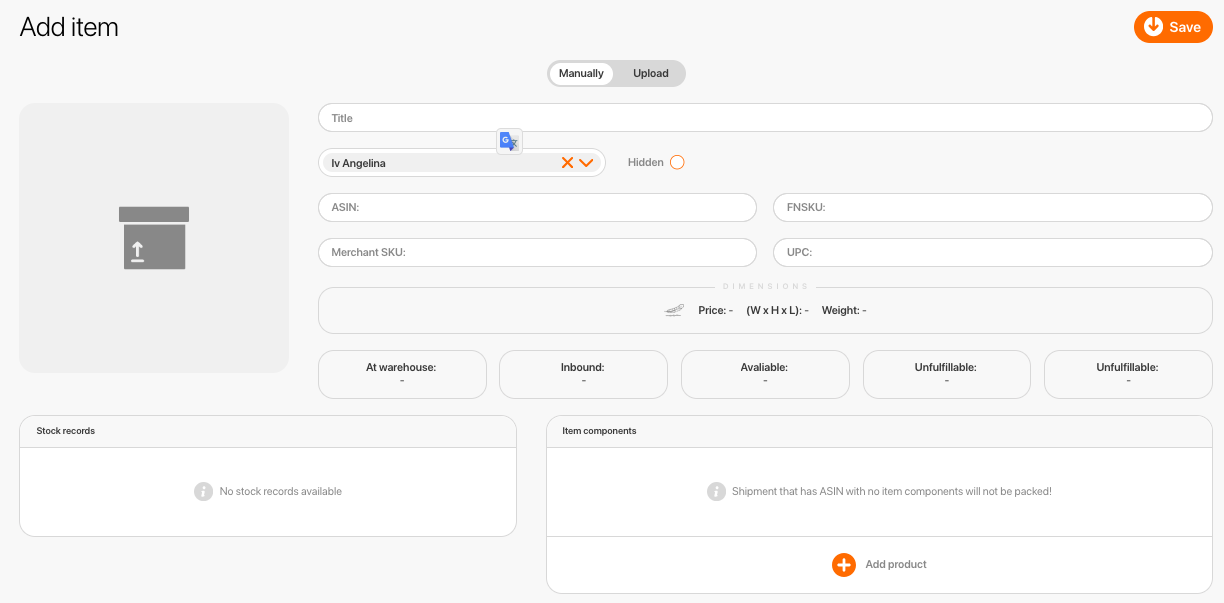The height and width of the screenshot is (603, 1224).
Task: Clear the Iv Angelina selection with X
Action: click(x=567, y=163)
